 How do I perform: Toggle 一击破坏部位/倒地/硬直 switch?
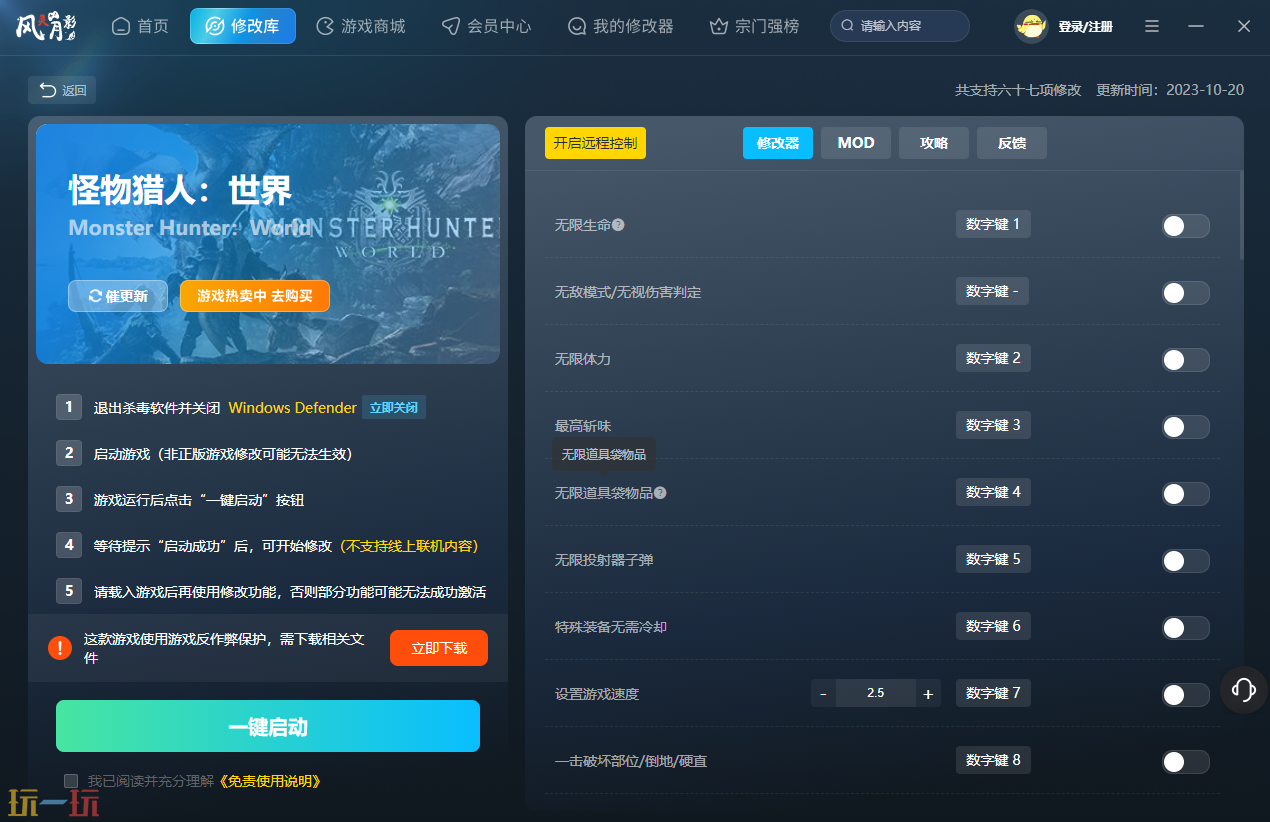point(1185,762)
